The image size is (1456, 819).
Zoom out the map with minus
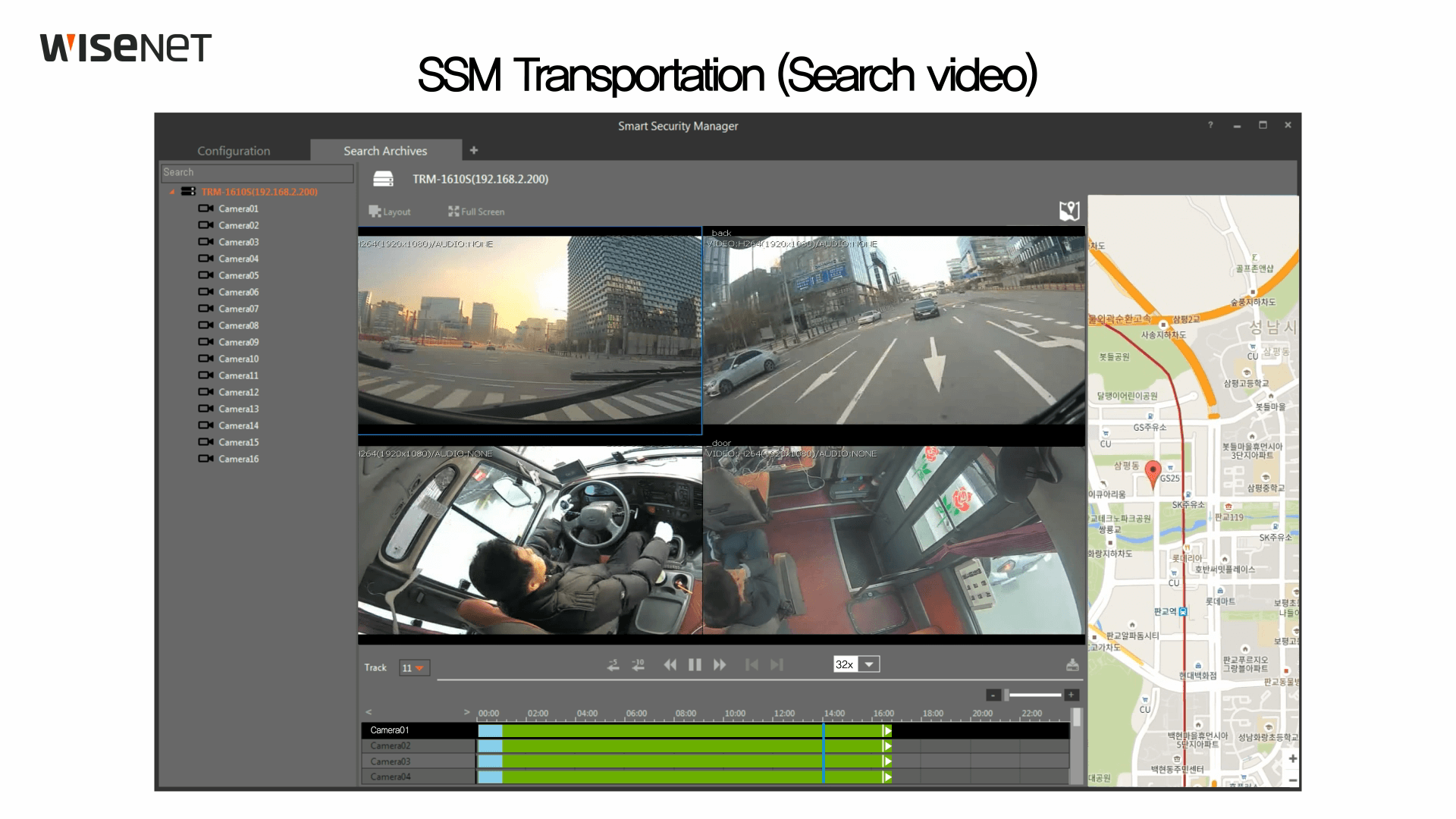[x=1292, y=780]
